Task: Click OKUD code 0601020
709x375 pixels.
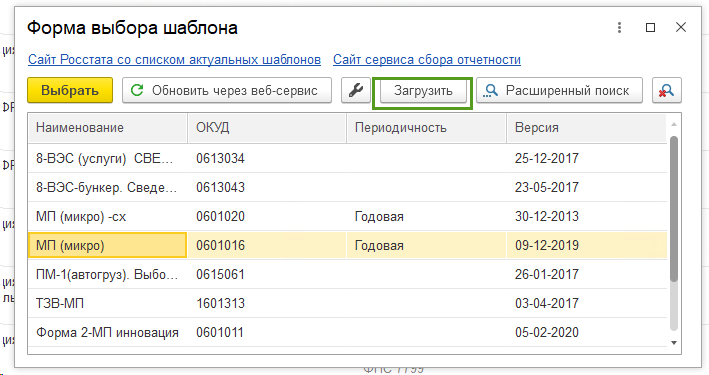Action: pos(220,216)
